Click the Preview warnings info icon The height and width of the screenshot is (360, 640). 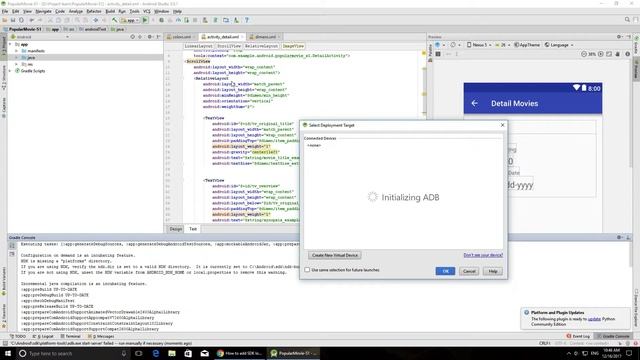coord(628,54)
